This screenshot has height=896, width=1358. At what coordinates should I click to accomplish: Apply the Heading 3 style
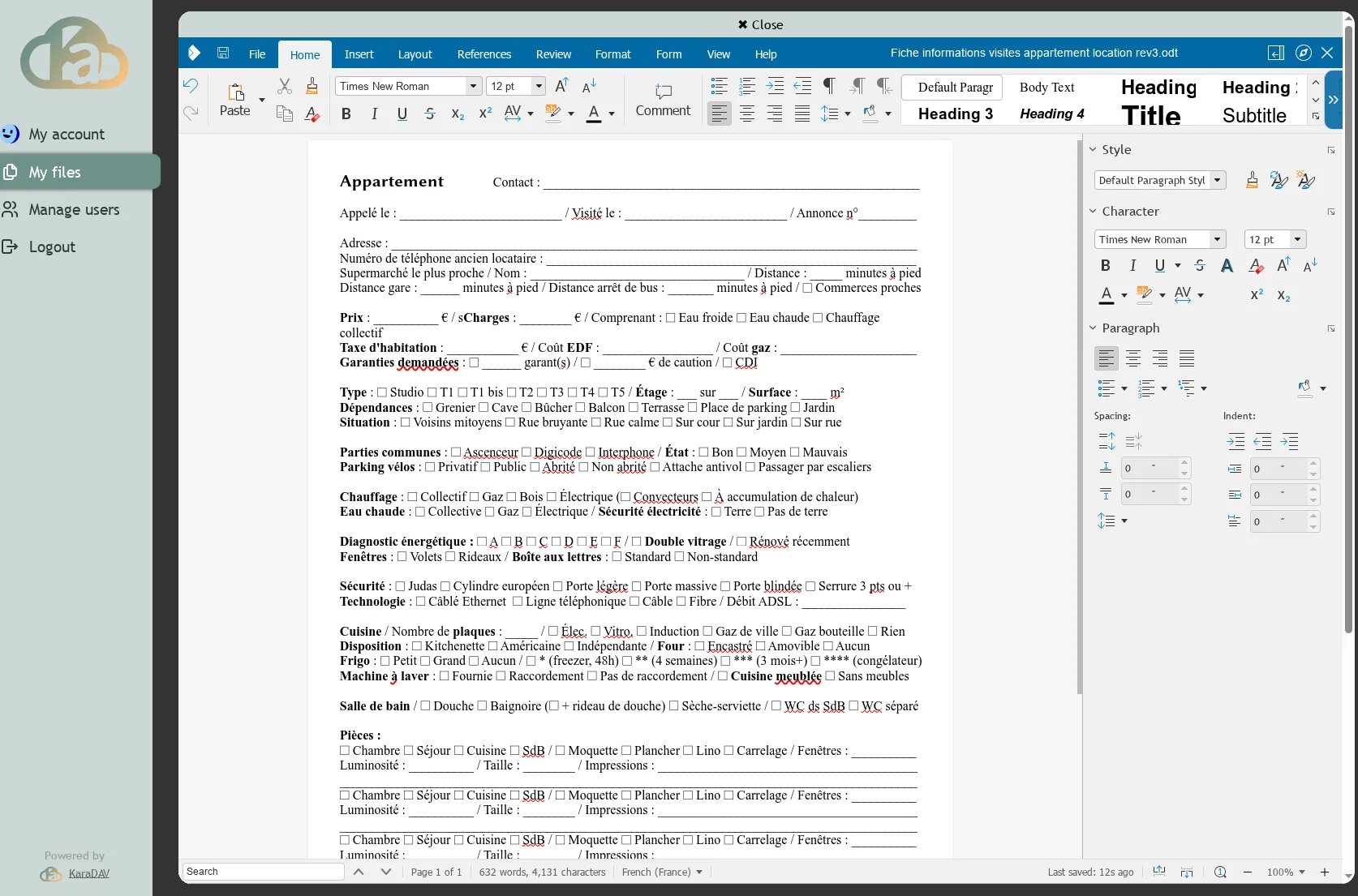point(955,114)
